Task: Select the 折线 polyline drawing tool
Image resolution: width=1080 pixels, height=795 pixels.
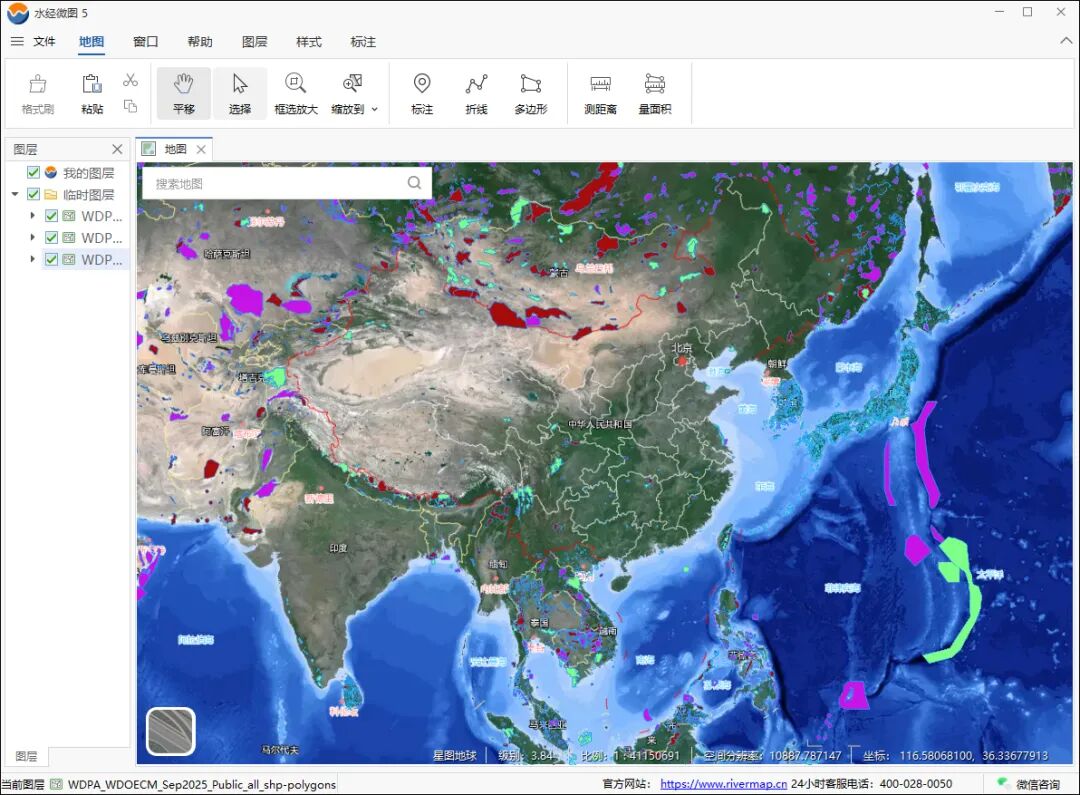Action: (x=476, y=93)
